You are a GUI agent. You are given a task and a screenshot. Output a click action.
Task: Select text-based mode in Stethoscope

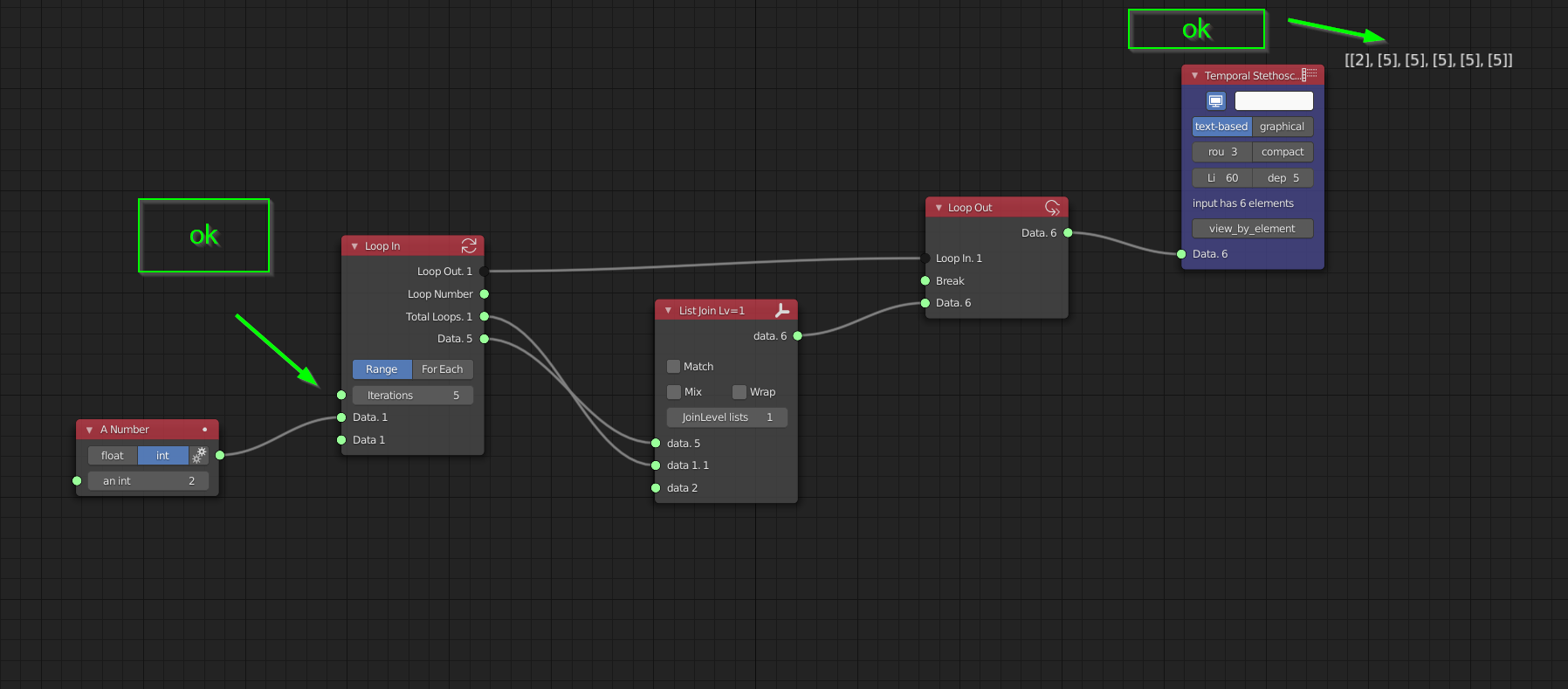[1221, 127]
